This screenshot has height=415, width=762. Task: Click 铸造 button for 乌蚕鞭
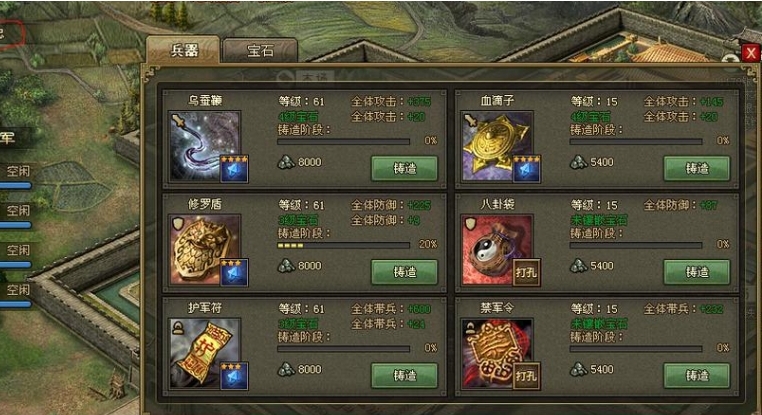pyautogui.click(x=404, y=168)
